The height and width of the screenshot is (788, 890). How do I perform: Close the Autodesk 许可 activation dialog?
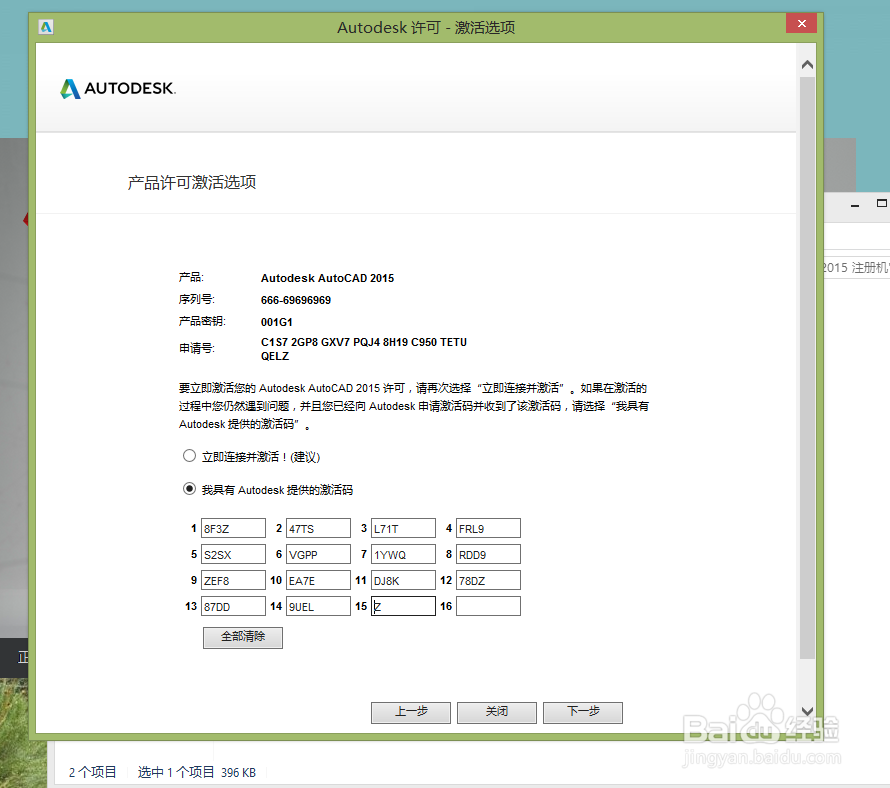coord(801,22)
